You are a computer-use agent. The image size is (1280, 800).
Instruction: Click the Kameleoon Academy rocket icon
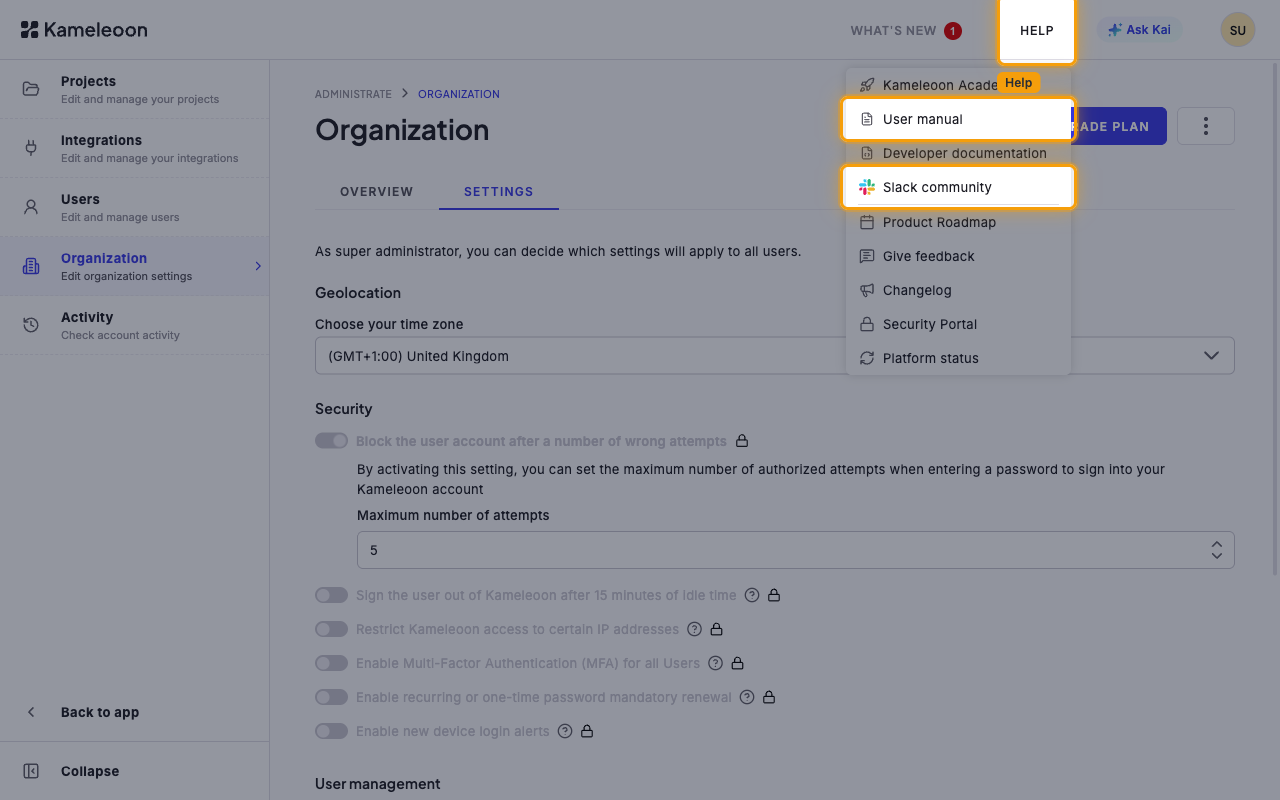867,85
